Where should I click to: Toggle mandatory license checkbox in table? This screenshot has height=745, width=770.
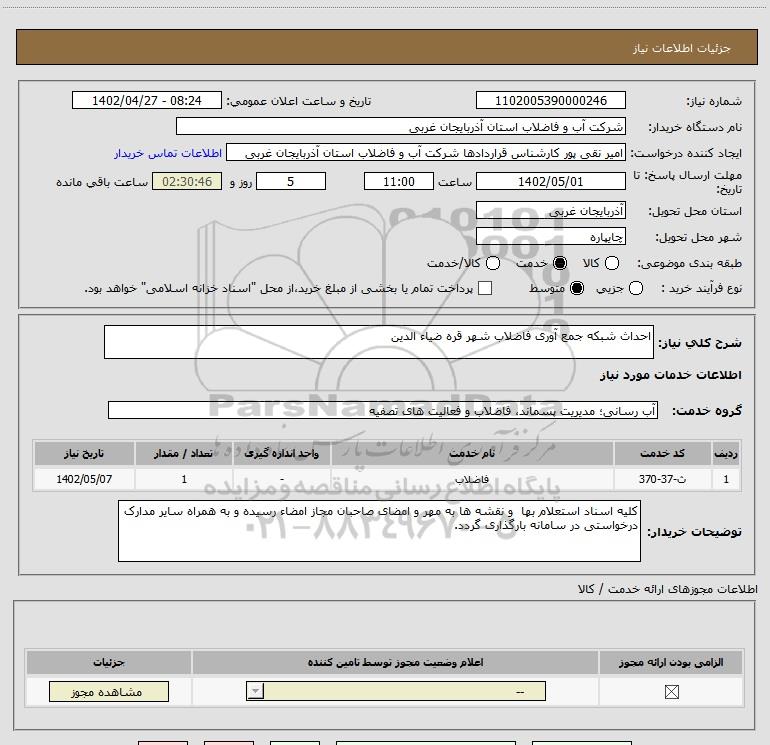671,691
